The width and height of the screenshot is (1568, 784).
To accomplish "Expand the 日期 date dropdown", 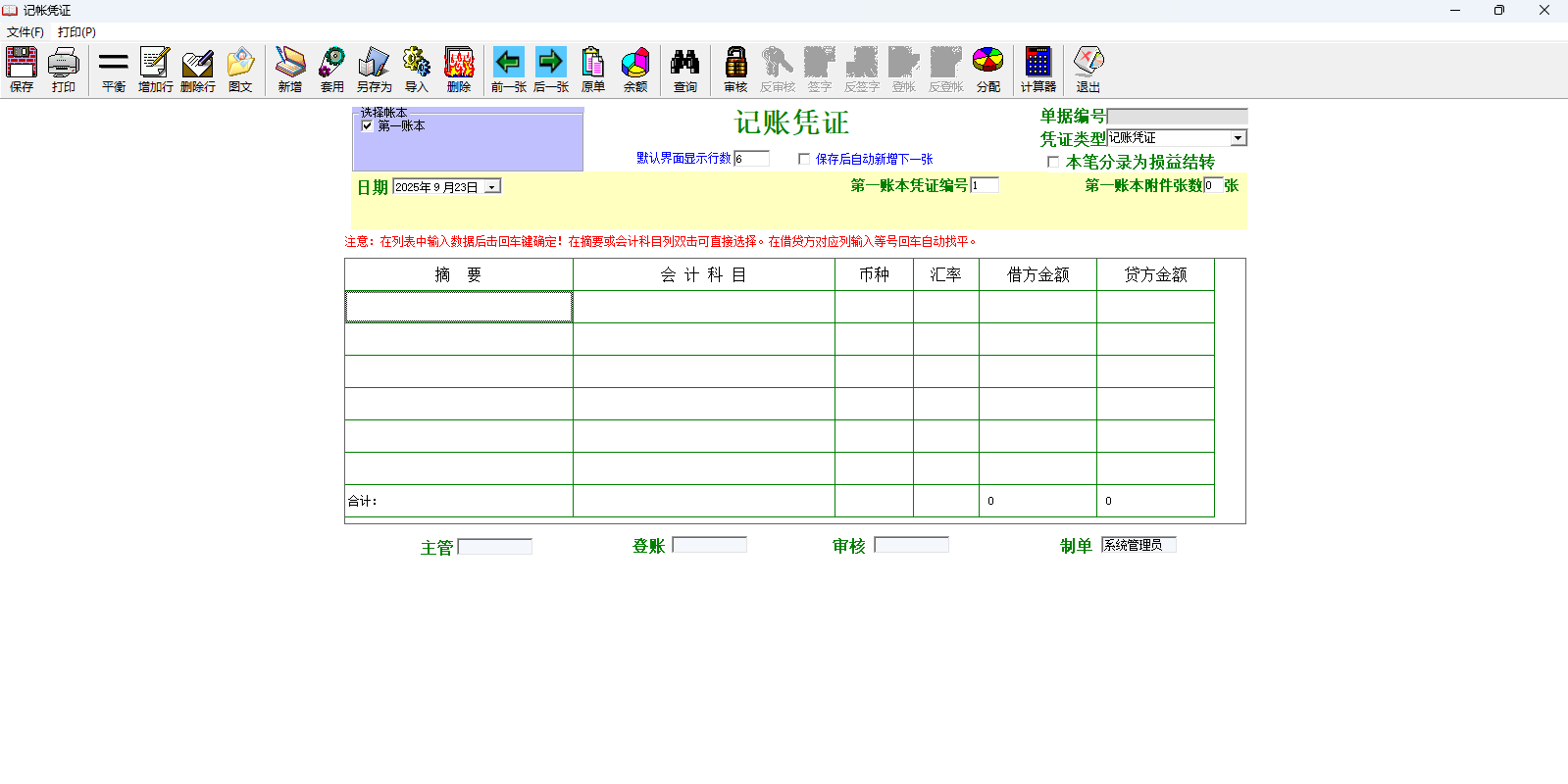I will (492, 187).
